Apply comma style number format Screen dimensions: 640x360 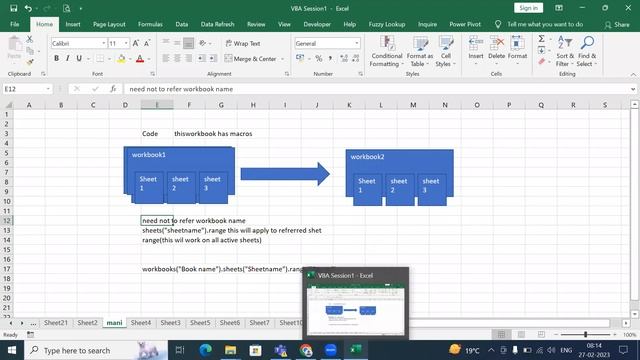(x=330, y=59)
